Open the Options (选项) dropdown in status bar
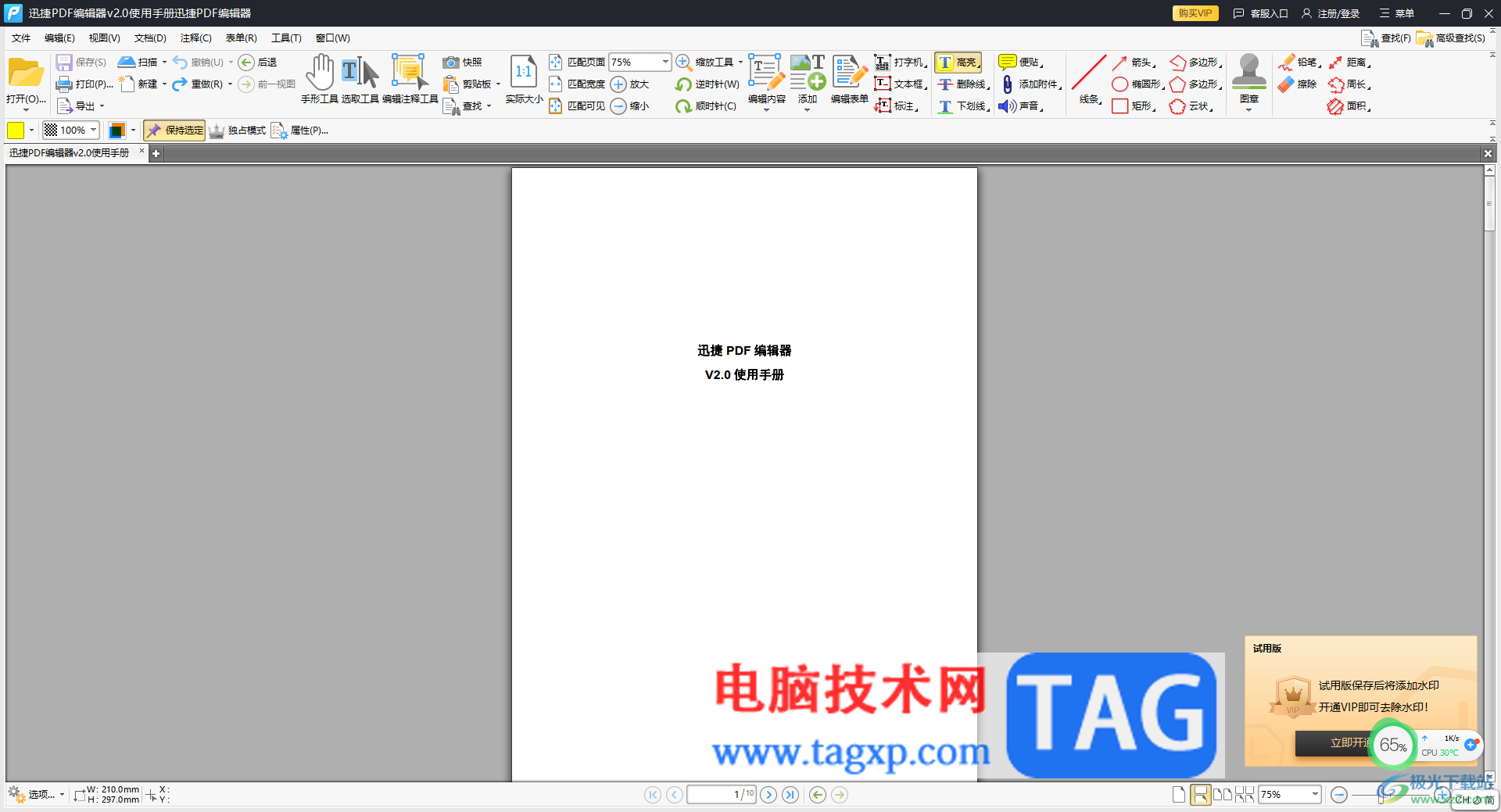This screenshot has height=812, width=1501. 36,795
